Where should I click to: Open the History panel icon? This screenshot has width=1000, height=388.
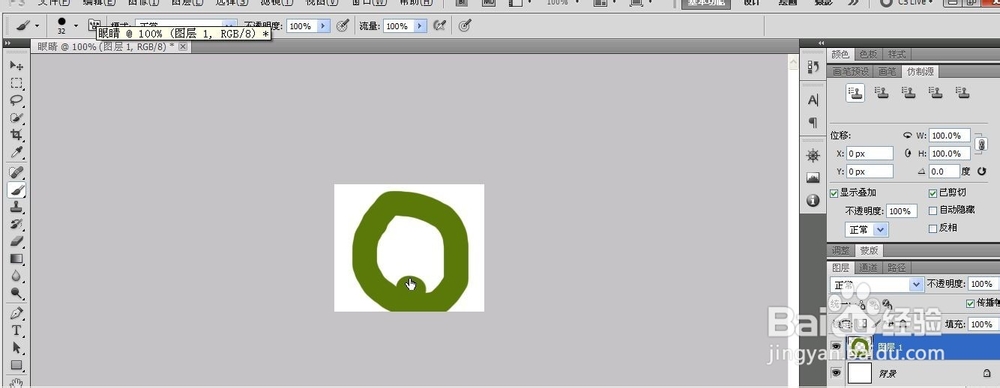(x=812, y=67)
